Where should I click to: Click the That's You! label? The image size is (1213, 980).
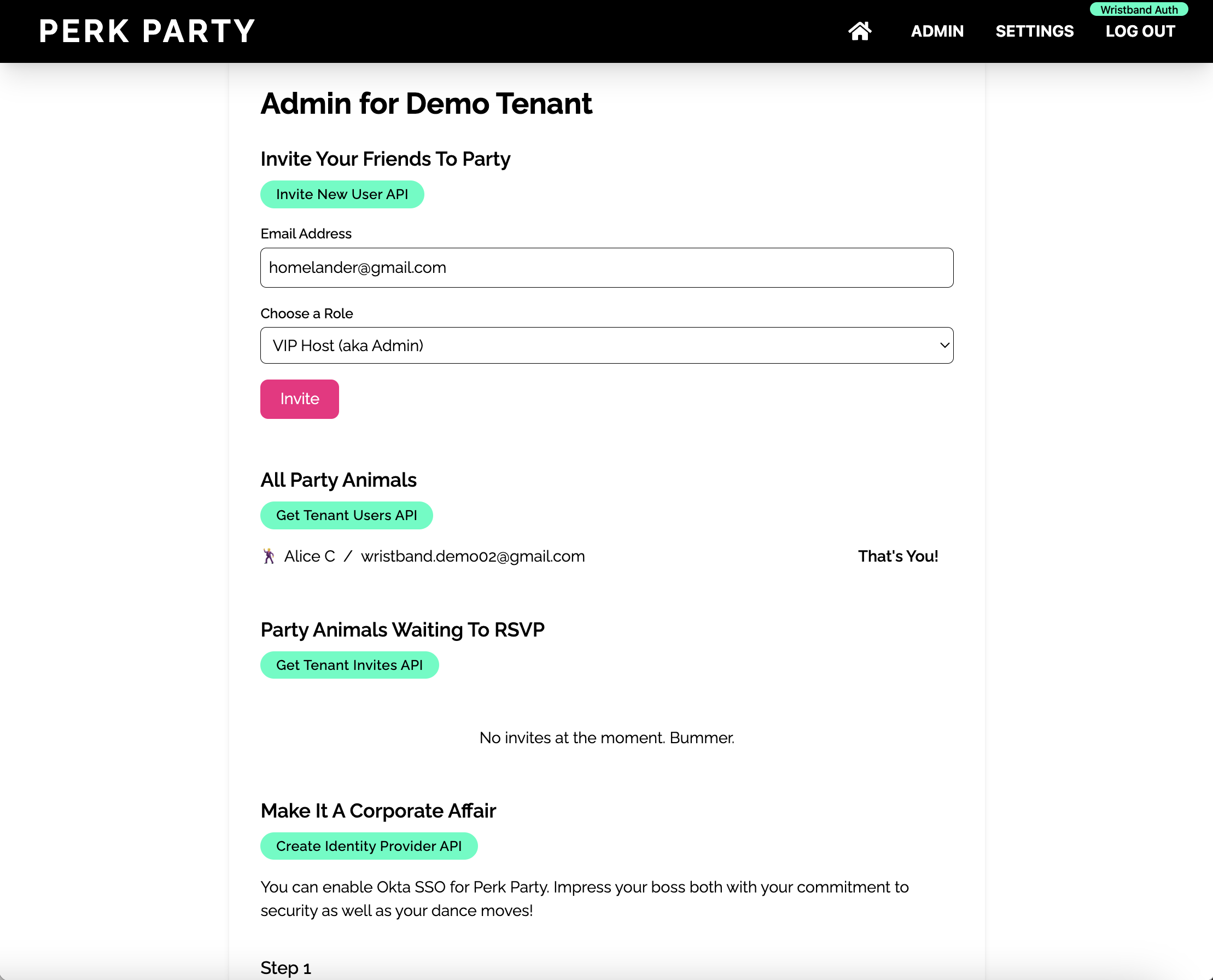coord(898,557)
